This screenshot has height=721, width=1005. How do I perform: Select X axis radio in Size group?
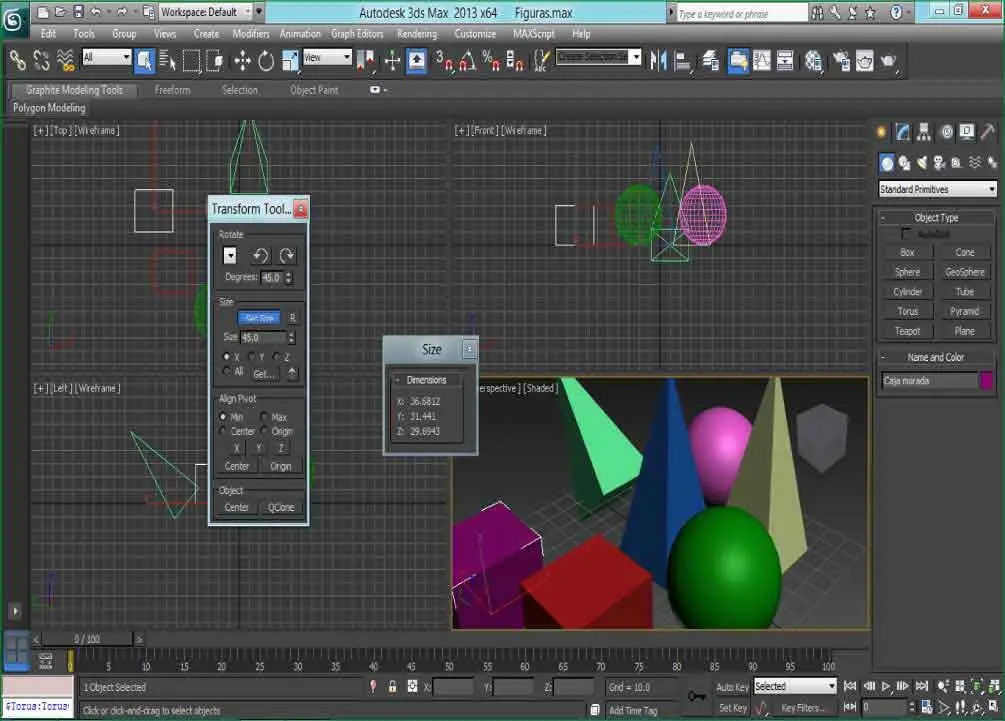click(x=226, y=356)
